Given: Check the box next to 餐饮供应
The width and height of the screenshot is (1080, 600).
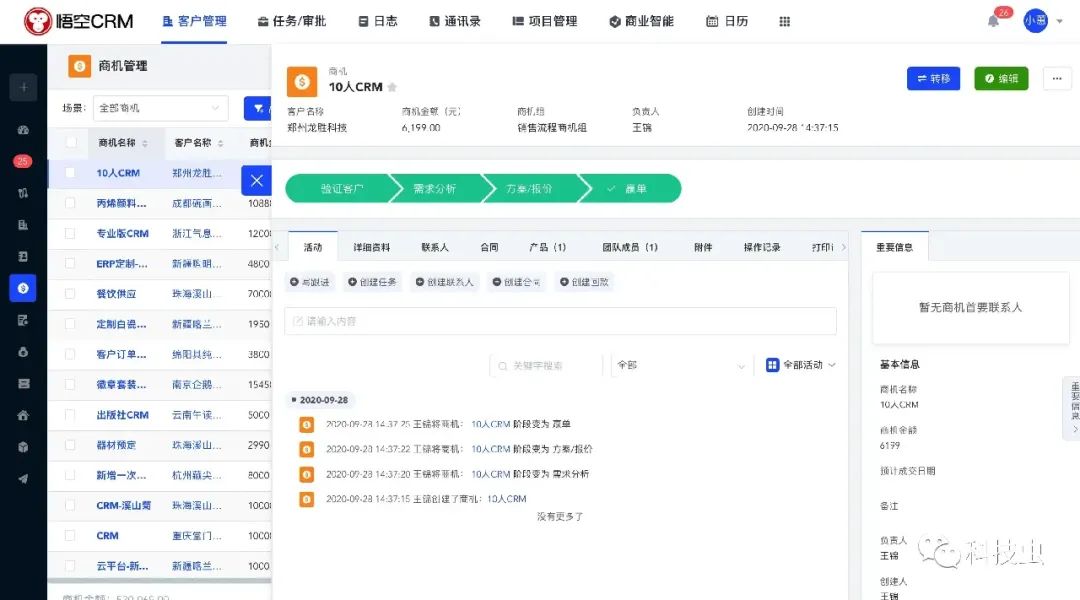Looking at the screenshot, I should click(71, 294).
